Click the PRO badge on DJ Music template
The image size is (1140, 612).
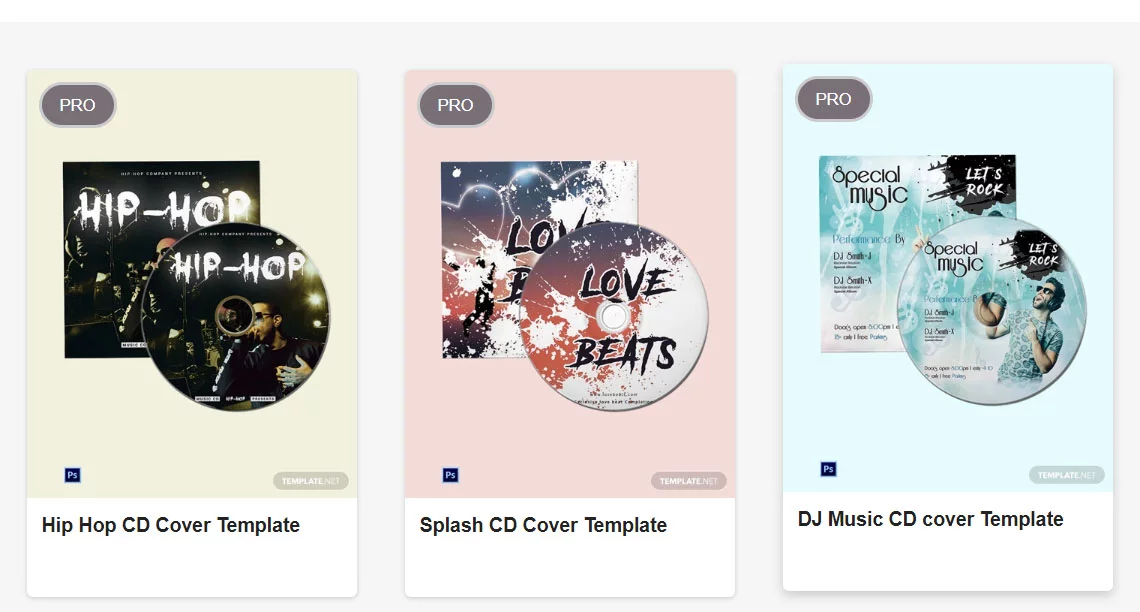[x=833, y=99]
